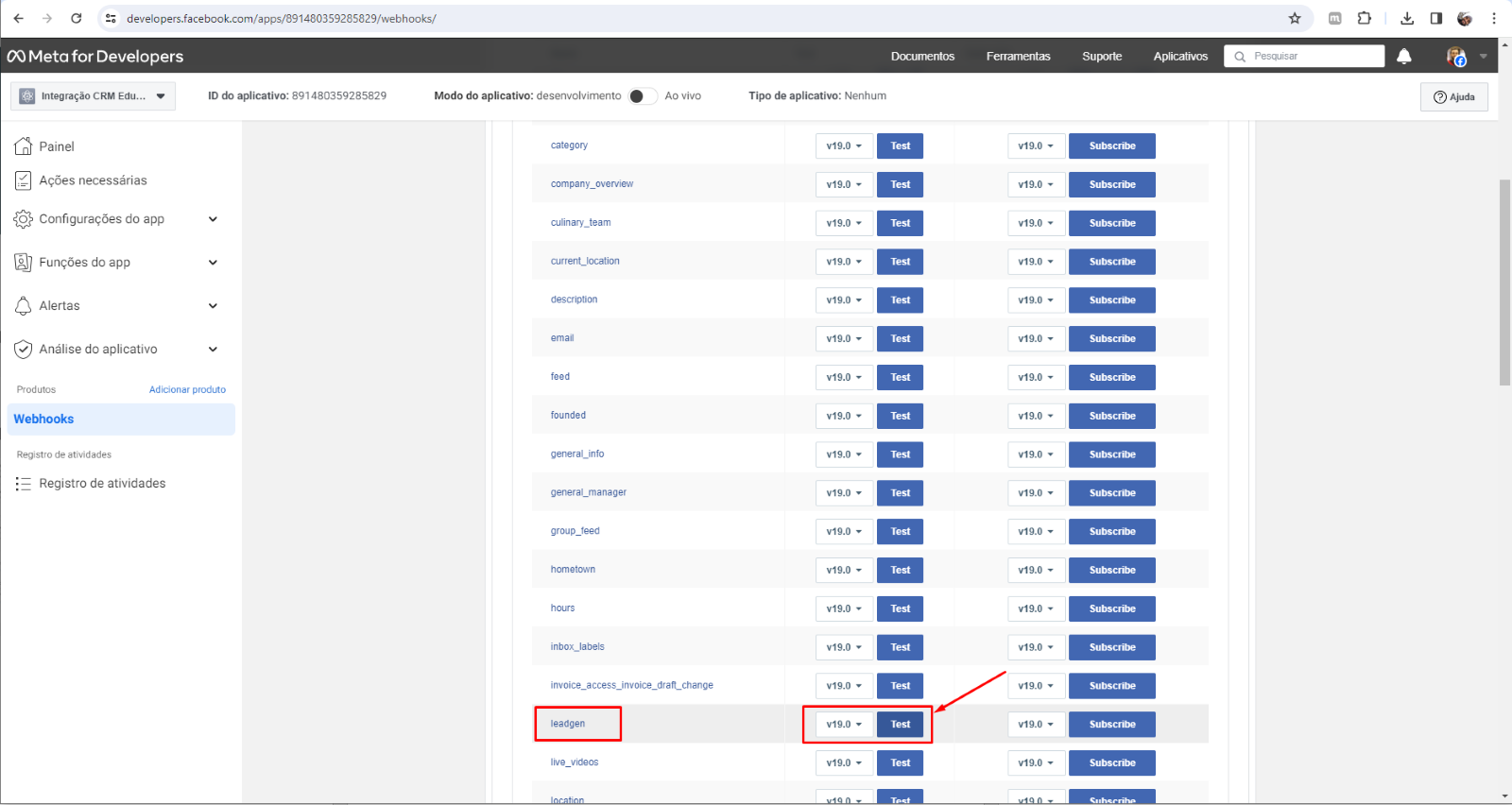Go back with browser back arrow
Image resolution: width=1512 pixels, height=805 pixels.
(x=19, y=18)
